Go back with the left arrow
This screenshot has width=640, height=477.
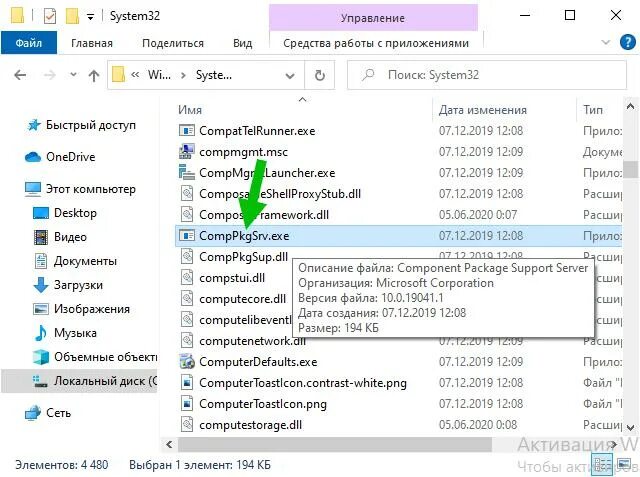20,75
